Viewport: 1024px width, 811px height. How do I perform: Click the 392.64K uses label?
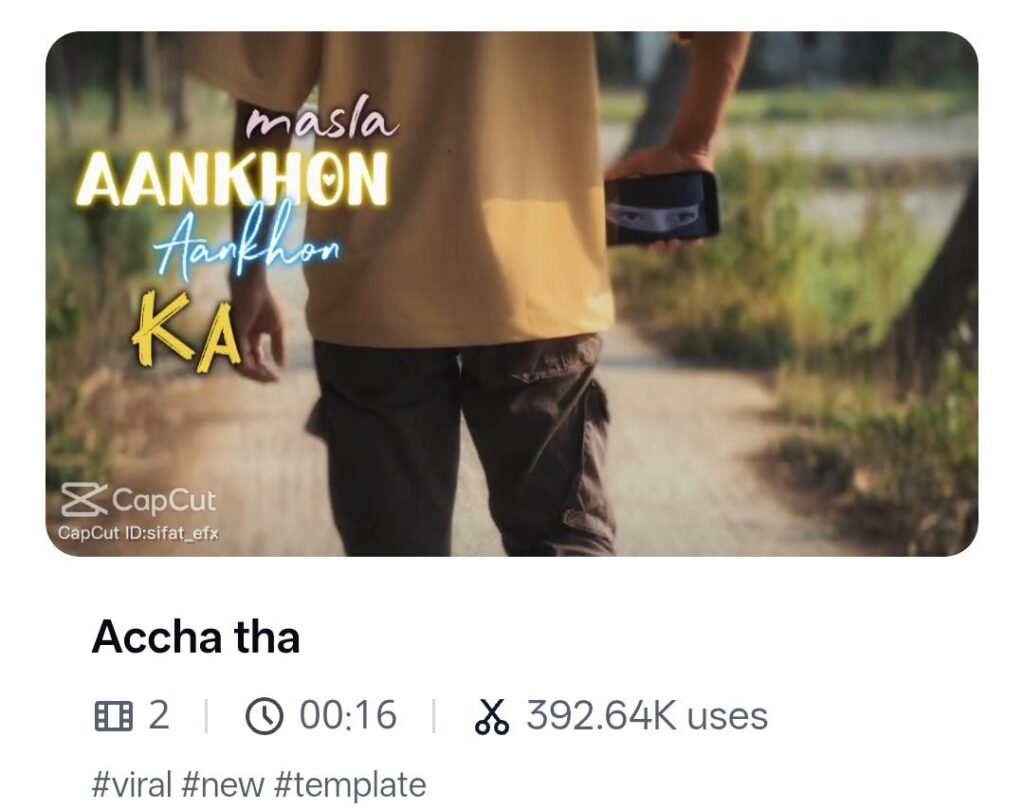(x=647, y=716)
